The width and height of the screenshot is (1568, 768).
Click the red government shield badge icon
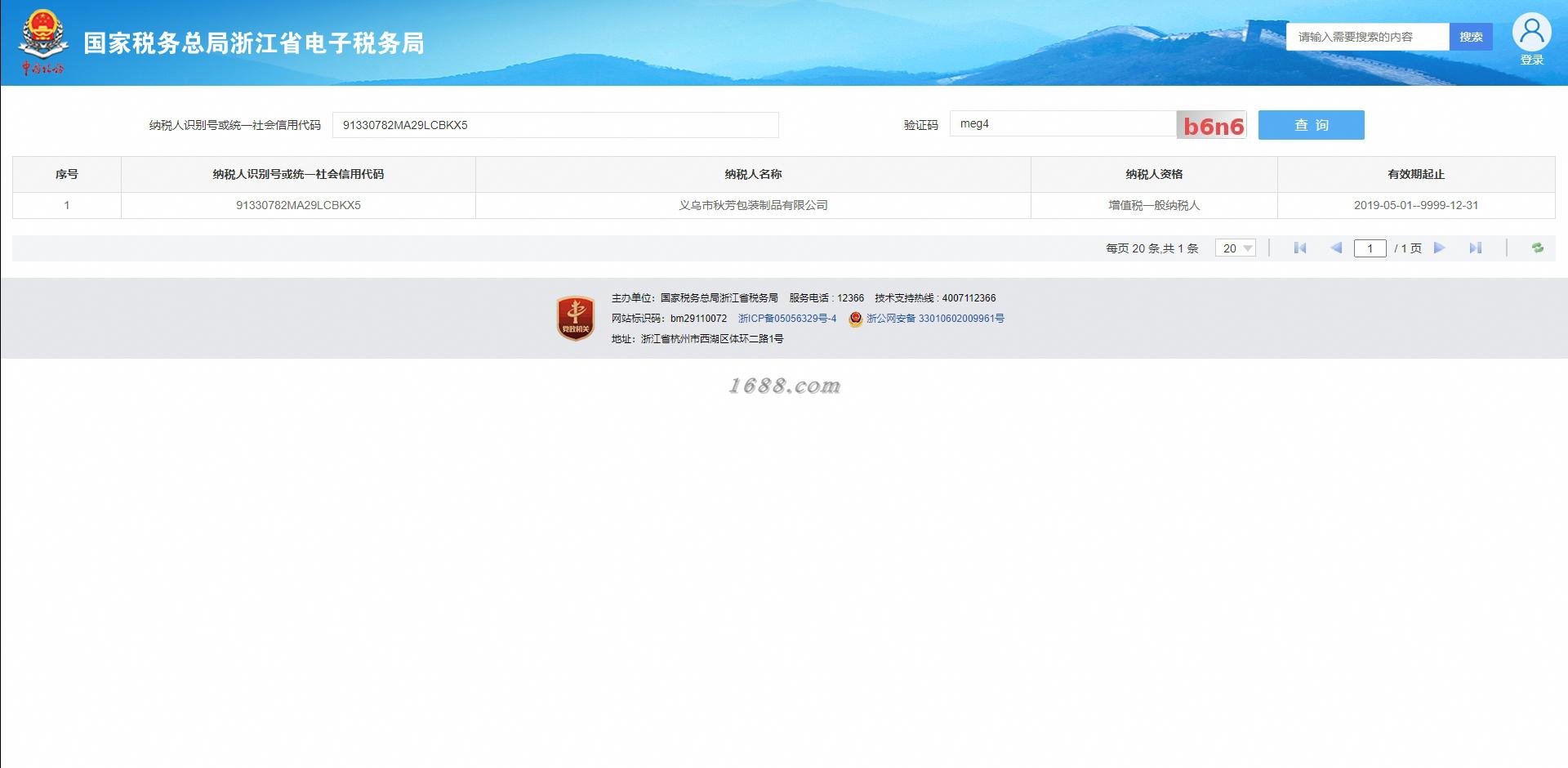(576, 319)
